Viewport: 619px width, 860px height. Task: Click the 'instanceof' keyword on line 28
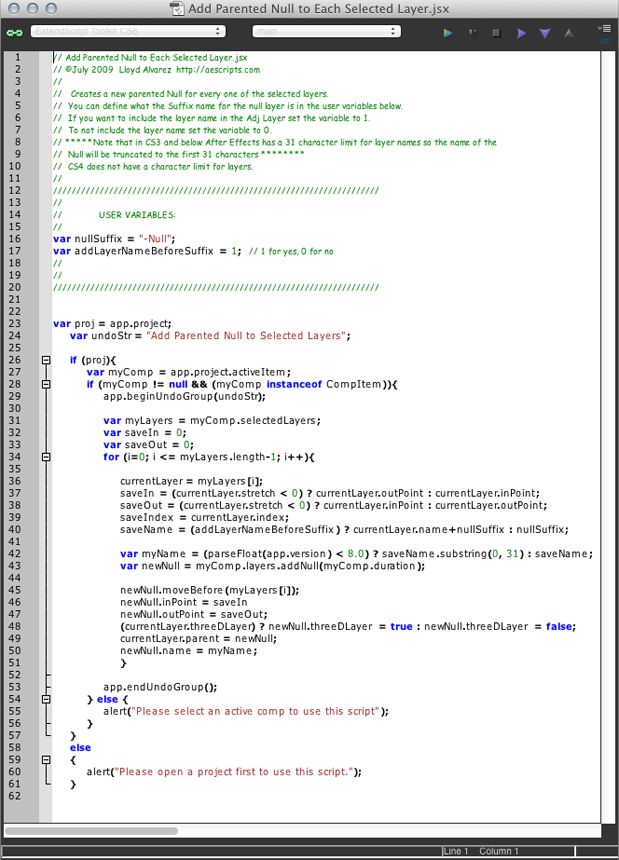[x=294, y=384]
